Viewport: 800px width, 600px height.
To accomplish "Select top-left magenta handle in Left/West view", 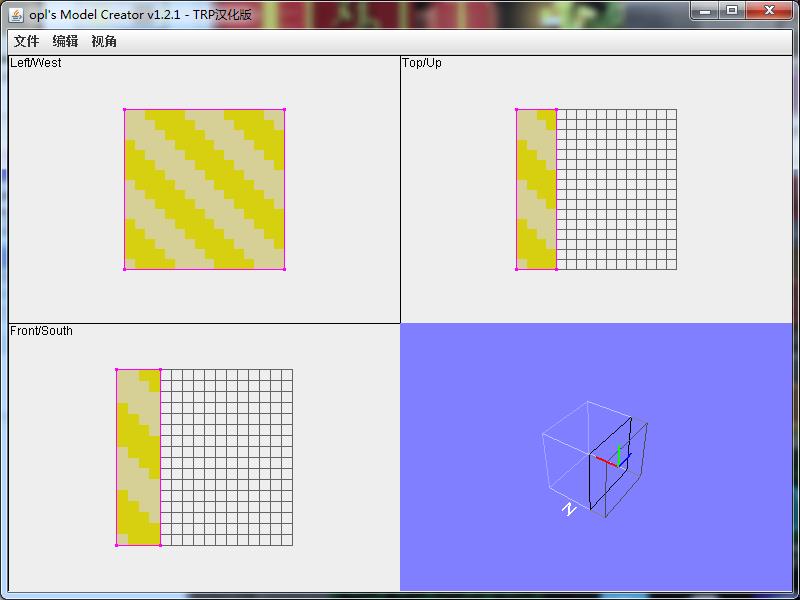I will point(125,110).
